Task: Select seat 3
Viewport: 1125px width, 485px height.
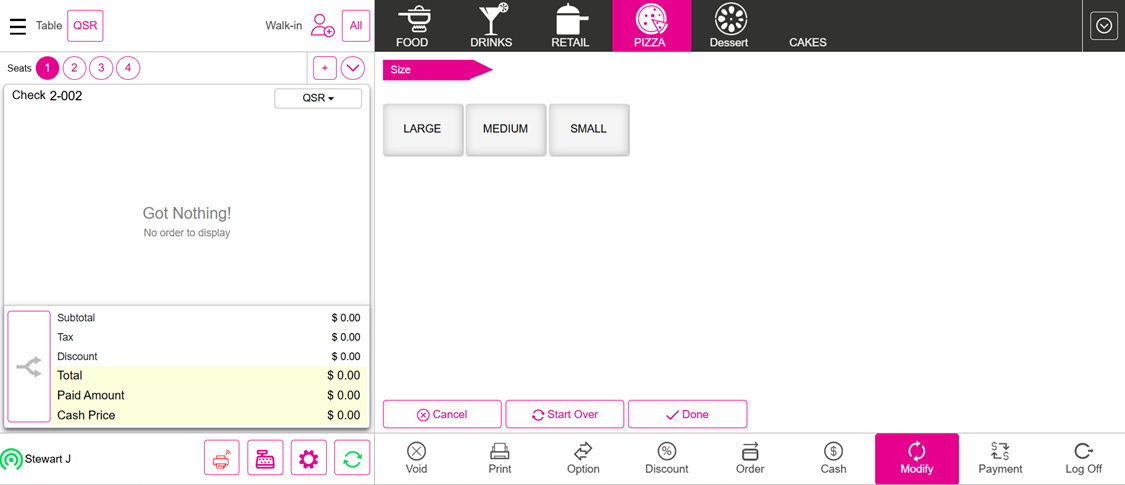Action: tap(101, 68)
